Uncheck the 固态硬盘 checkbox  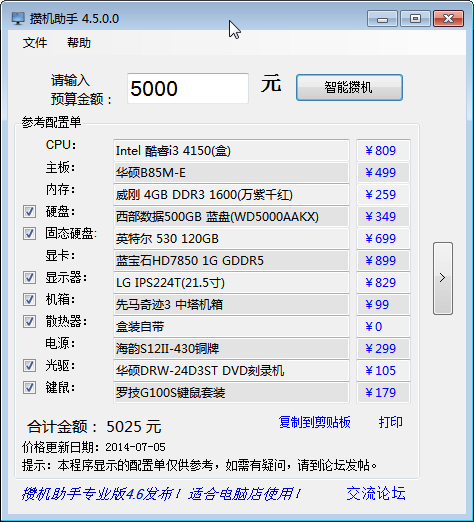point(29,233)
